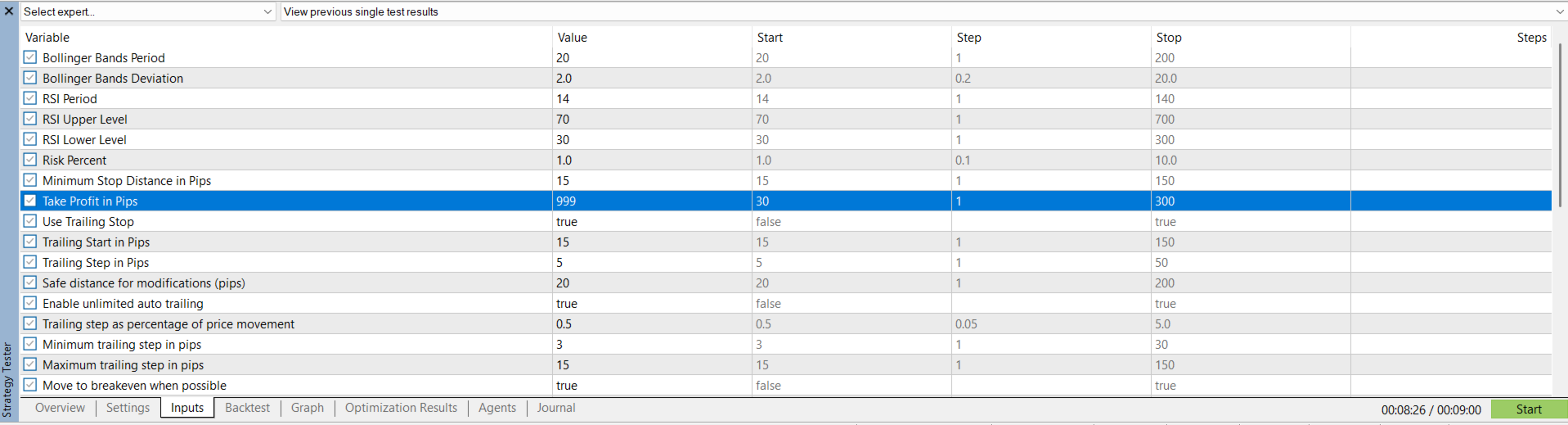Close the Strategy Tester panel
1568x425 pixels.
pos(9,11)
